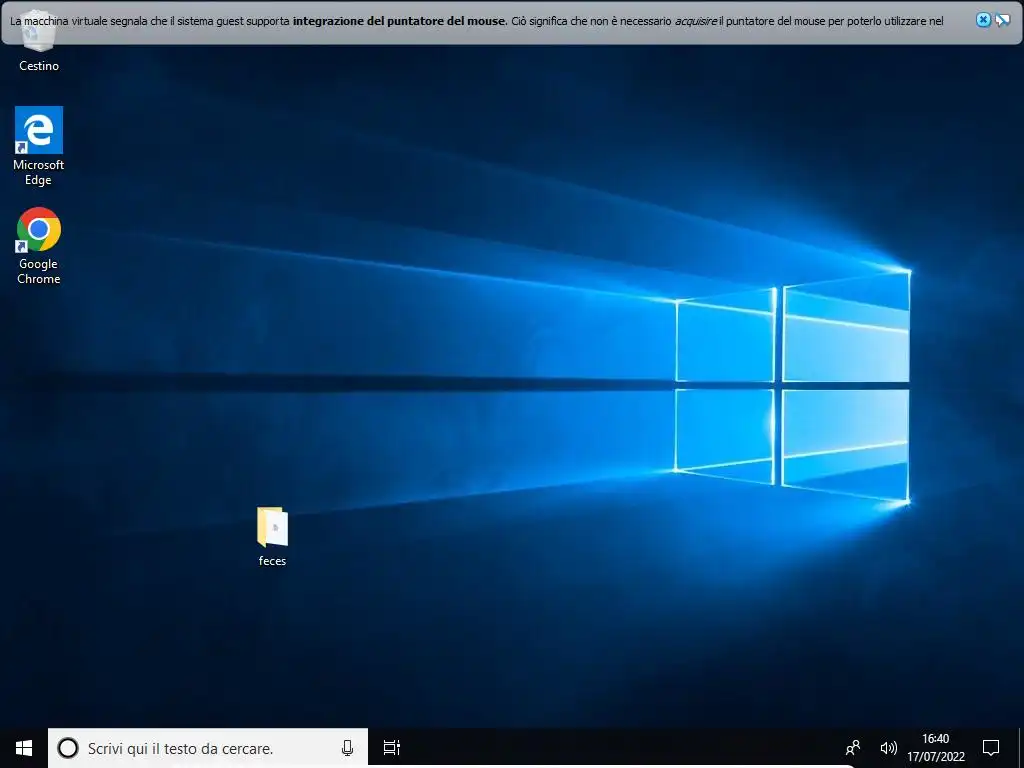Click the mouse integration notification message text
Viewport: 1024px width, 768px height.
coord(477,21)
